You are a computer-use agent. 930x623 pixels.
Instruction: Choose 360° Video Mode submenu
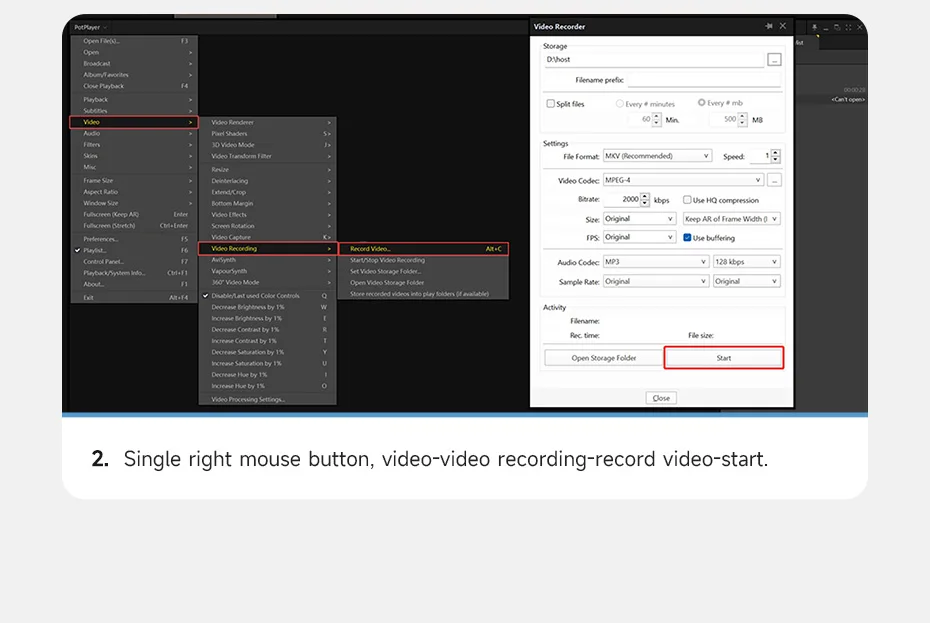click(267, 282)
